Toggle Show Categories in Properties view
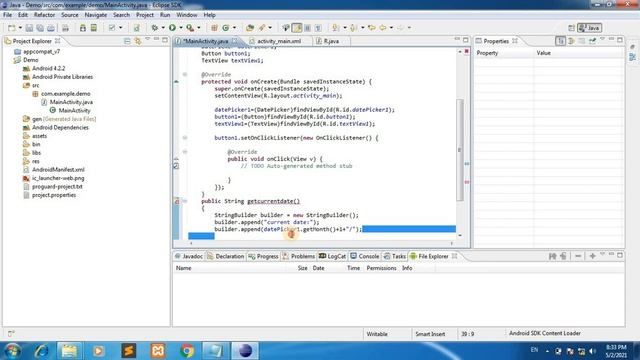 tap(560, 41)
